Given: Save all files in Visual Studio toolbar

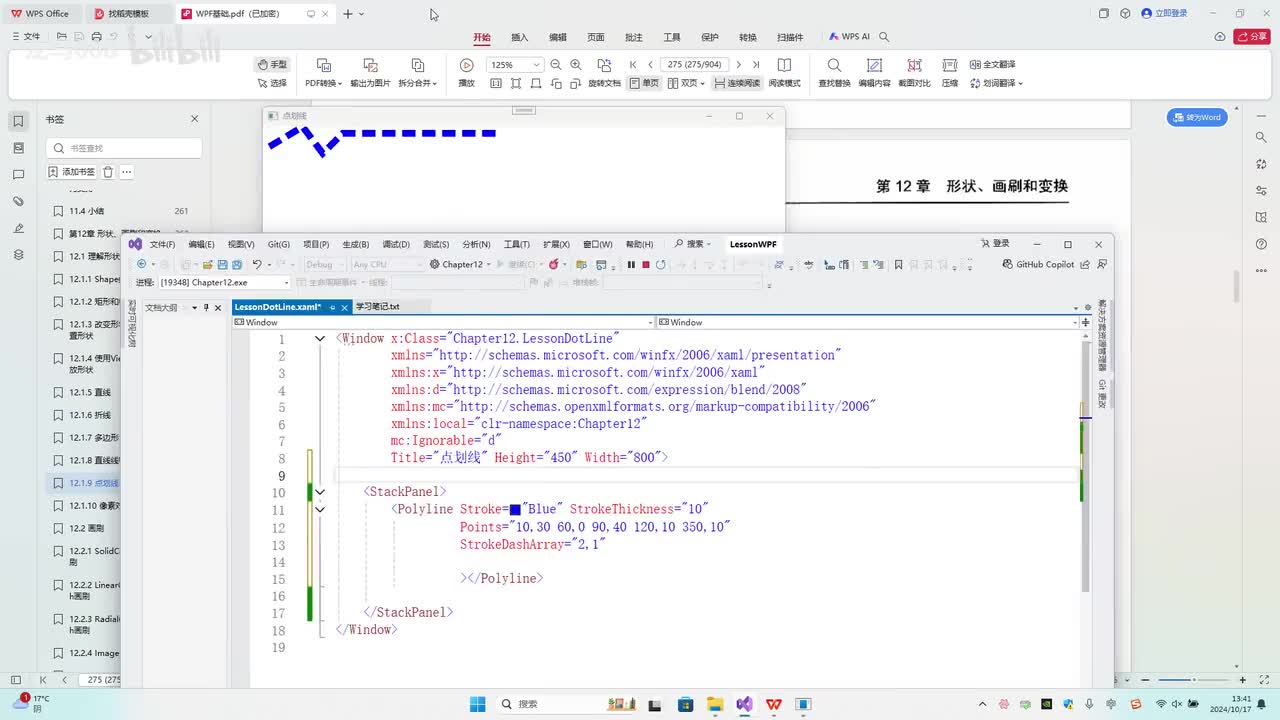Looking at the screenshot, I should pyautogui.click(x=237, y=265).
